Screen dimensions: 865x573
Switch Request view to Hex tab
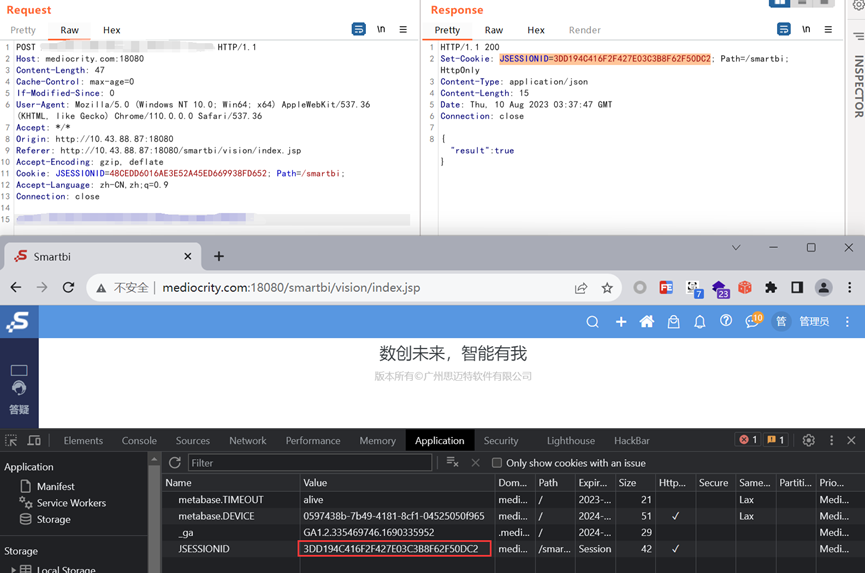[x=111, y=30]
